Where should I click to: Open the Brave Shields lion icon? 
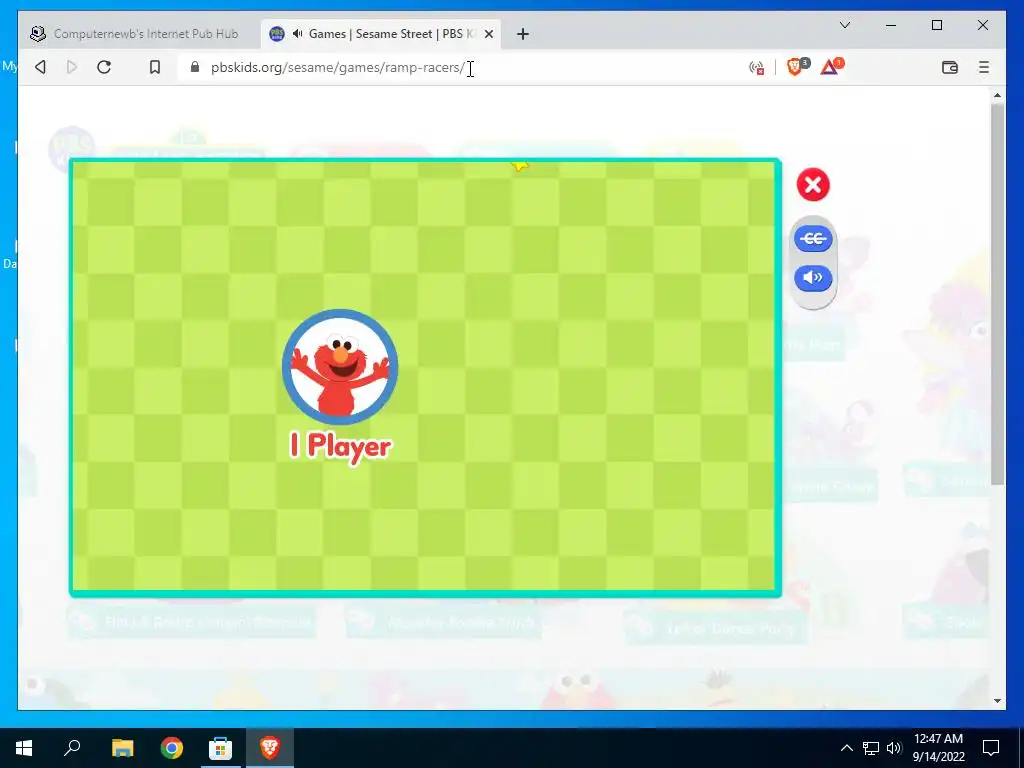[796, 66]
